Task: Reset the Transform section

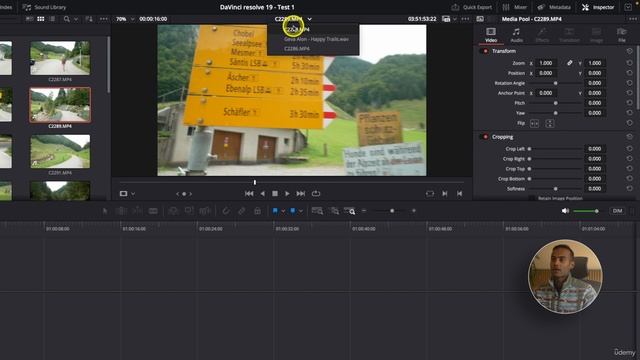Action: click(x=629, y=51)
